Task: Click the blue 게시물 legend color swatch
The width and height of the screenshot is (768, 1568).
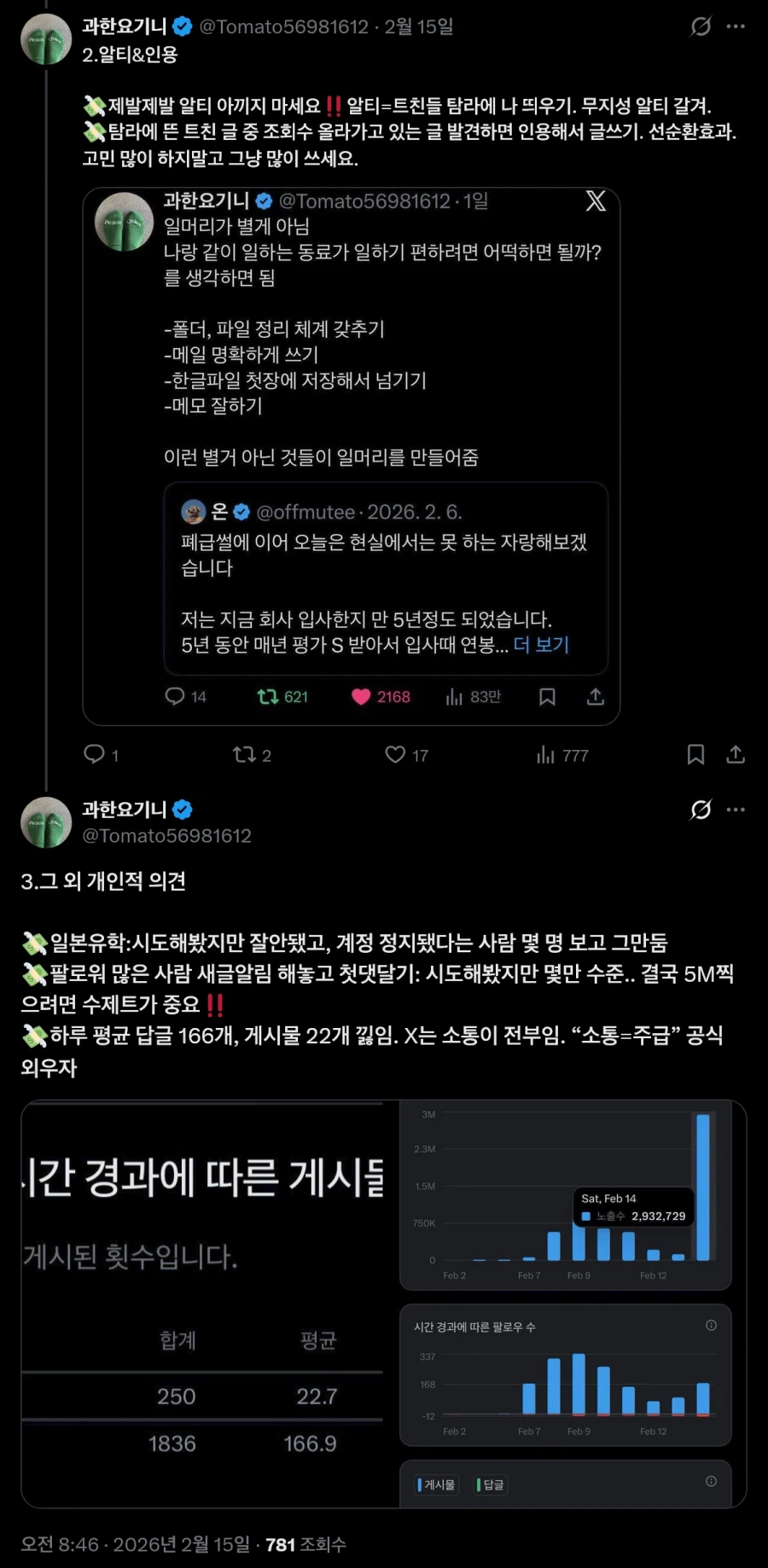Action: 418,1484
